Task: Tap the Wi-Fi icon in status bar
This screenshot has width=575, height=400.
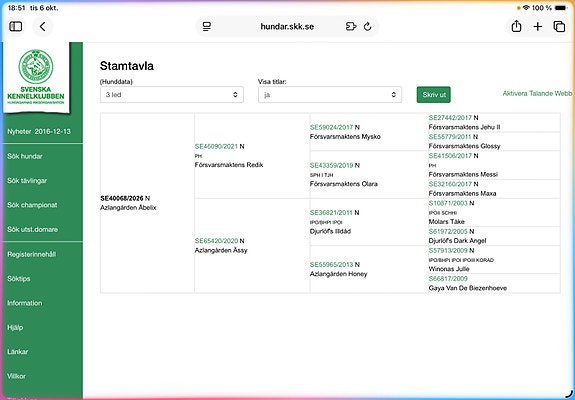Action: 526,8
